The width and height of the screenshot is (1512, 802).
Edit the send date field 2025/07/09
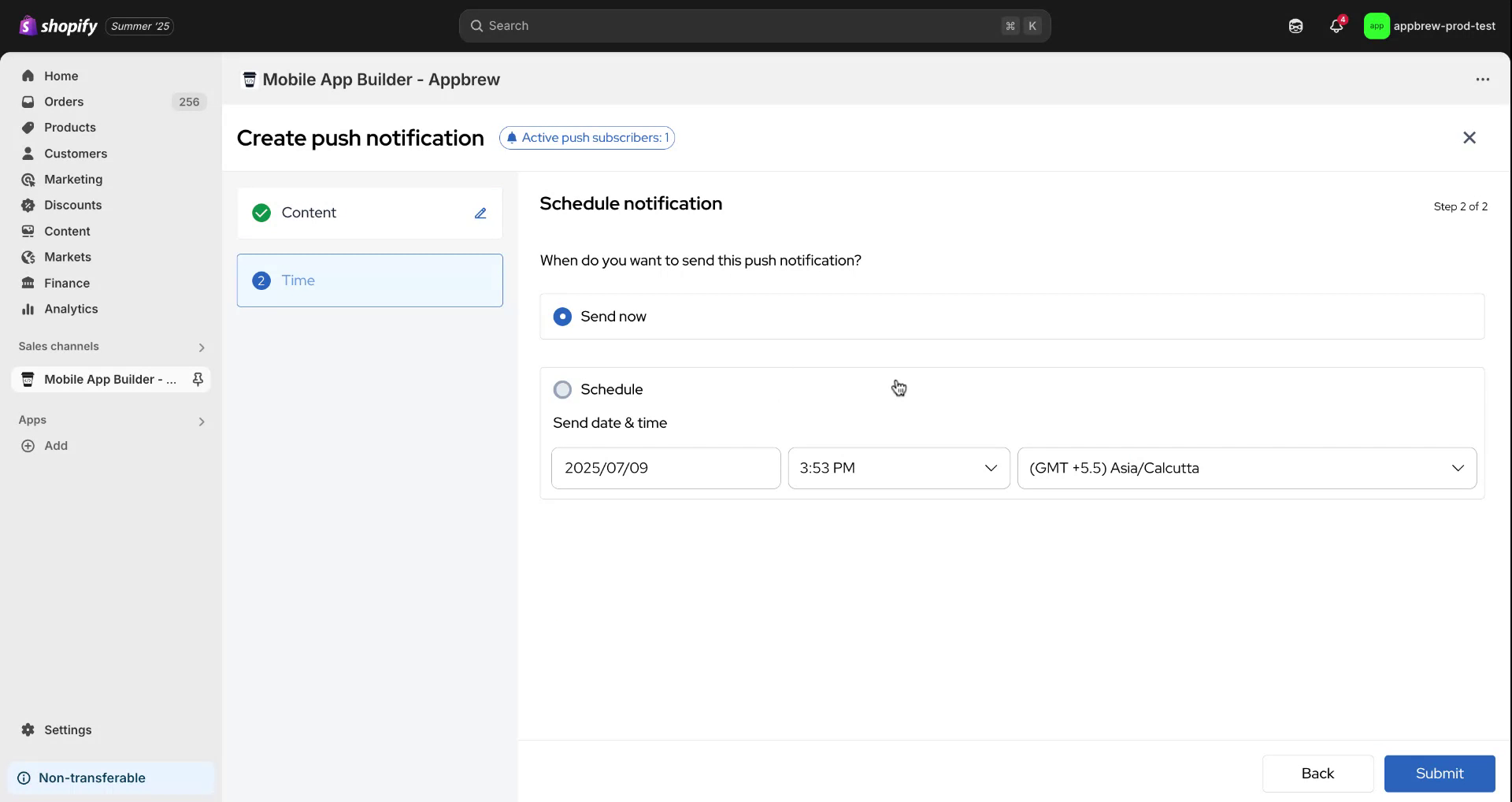point(665,467)
